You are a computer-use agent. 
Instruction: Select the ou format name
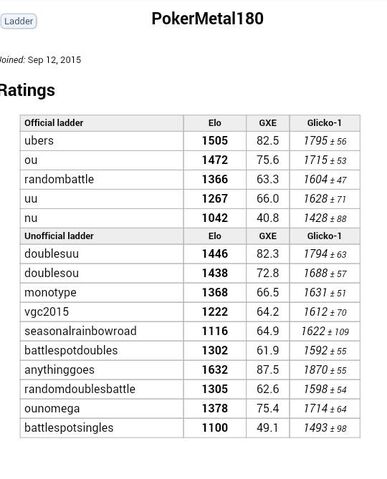coord(31,160)
